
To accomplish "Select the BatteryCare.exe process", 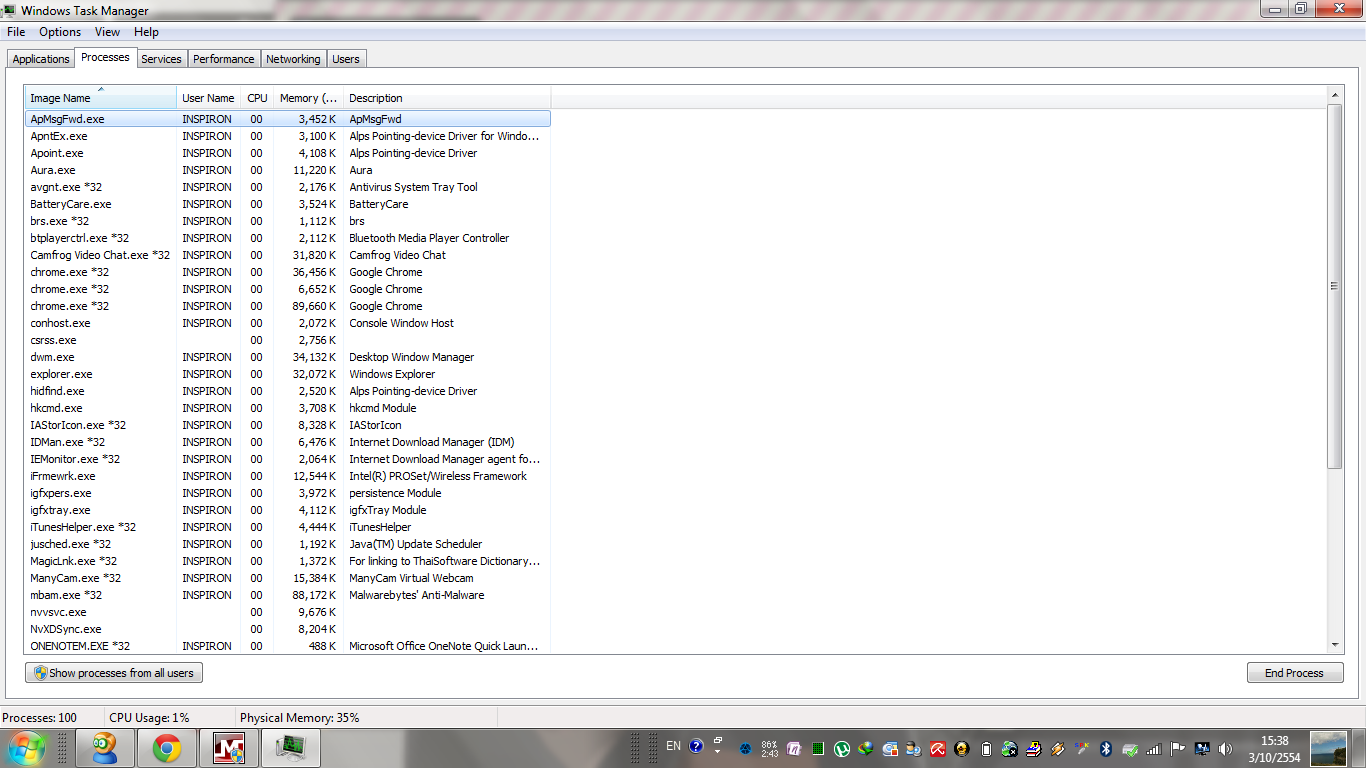I will point(288,204).
